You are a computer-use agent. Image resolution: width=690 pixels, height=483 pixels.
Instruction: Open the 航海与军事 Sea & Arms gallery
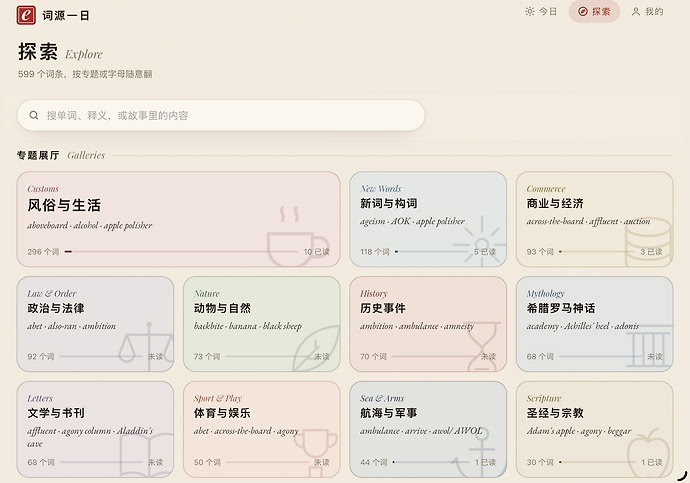coord(428,429)
